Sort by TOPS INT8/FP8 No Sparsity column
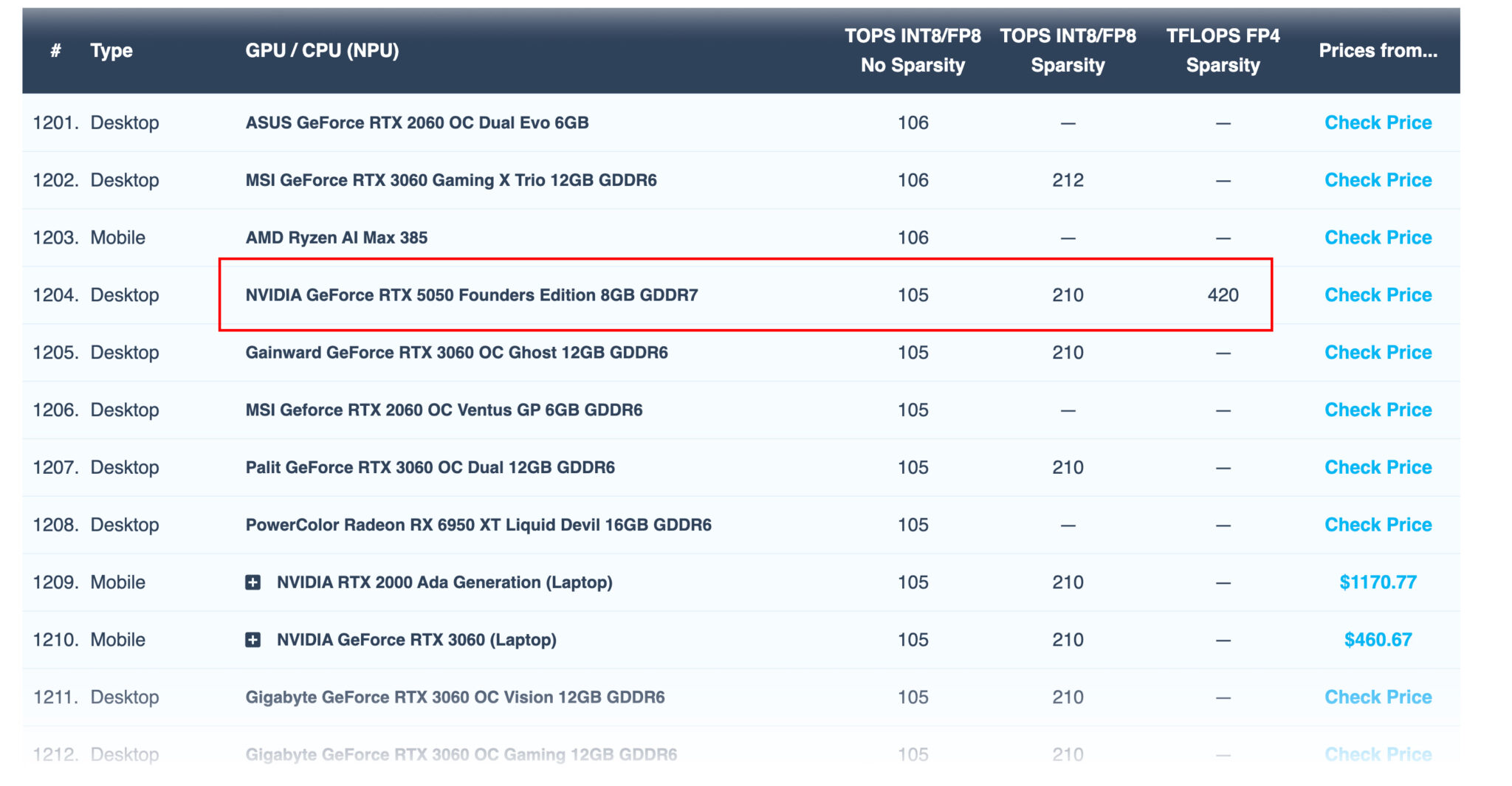This screenshot has height=786, width=1512. (x=913, y=50)
